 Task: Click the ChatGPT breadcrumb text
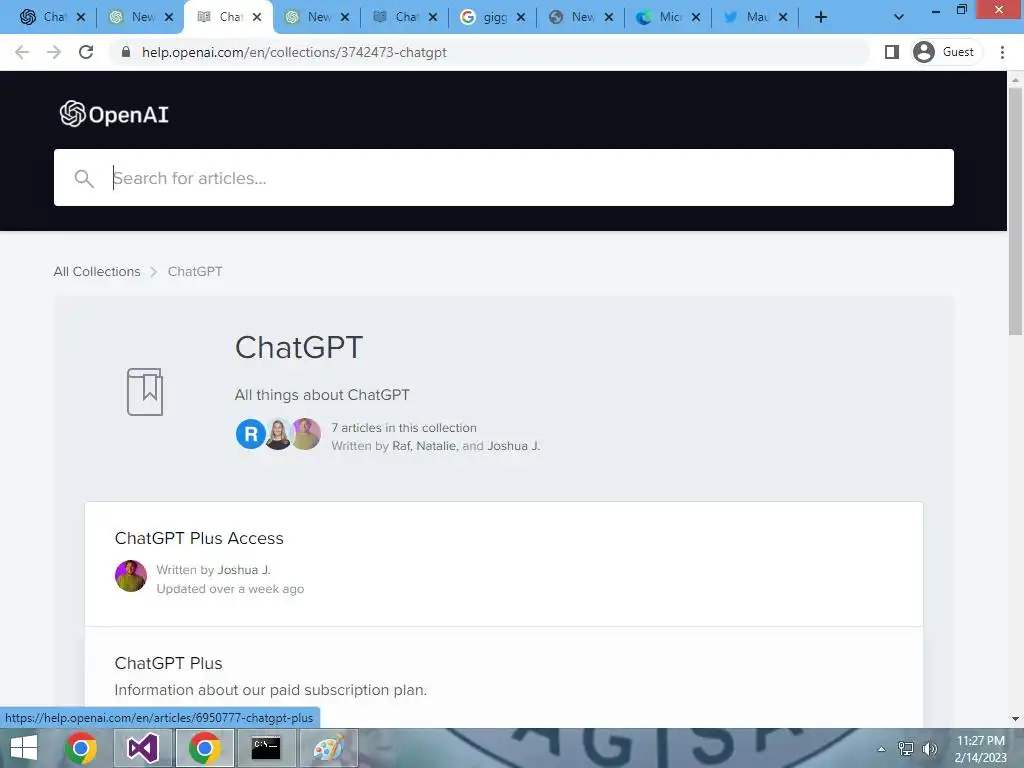point(195,272)
